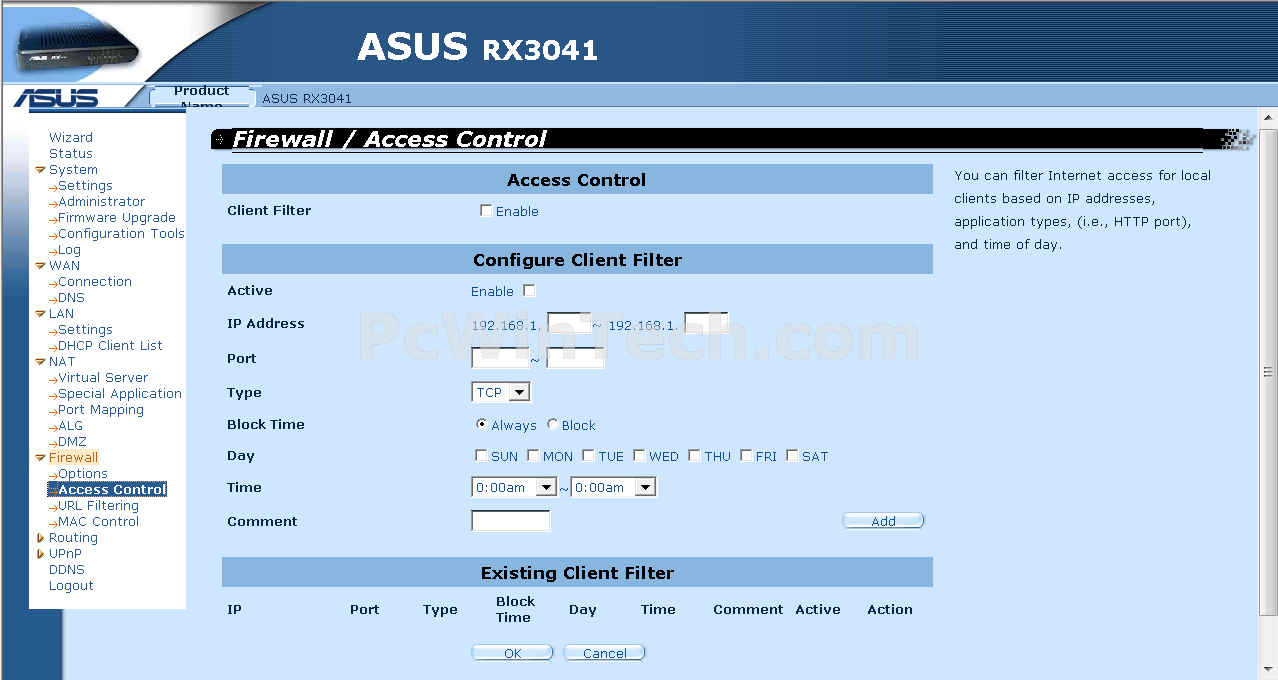Screen dimensions: 1278x680
Task: Open the ALG page
Action: (70, 426)
